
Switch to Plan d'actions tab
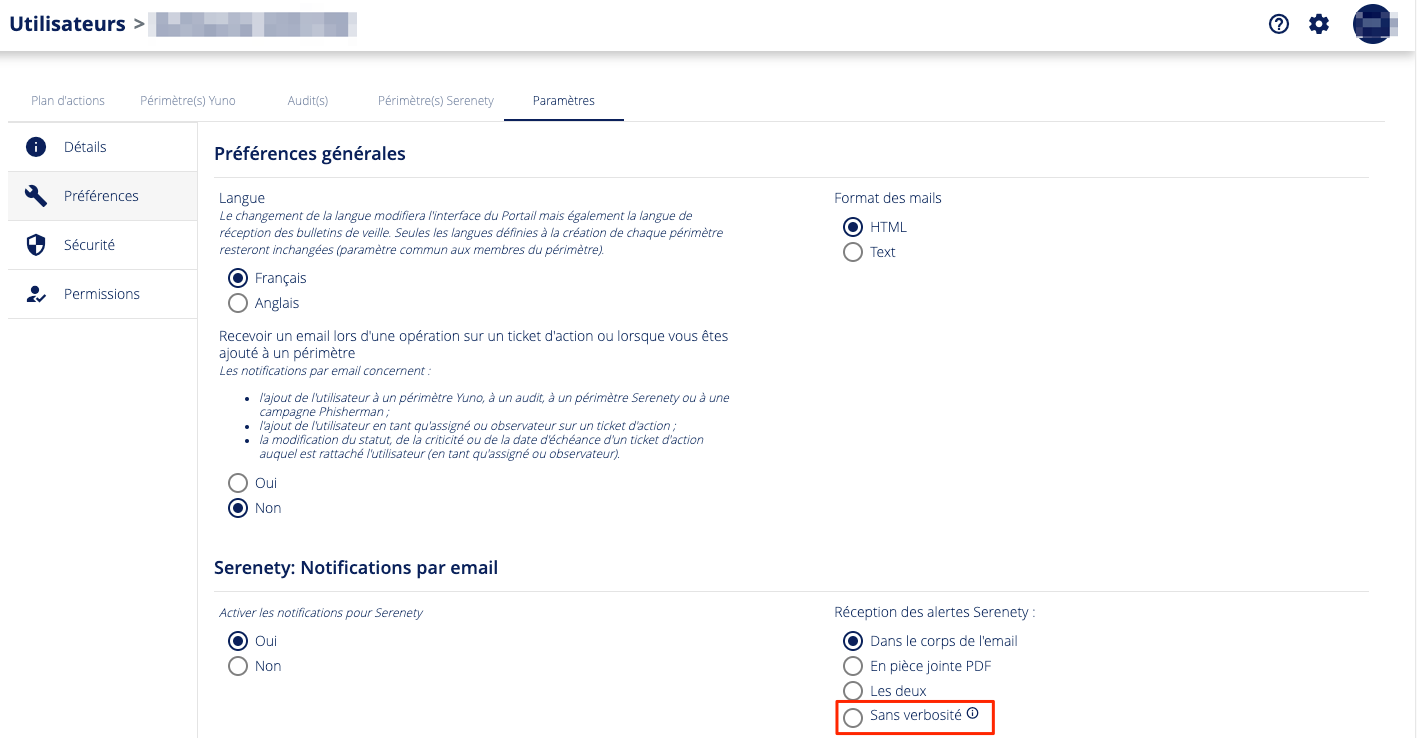point(68,101)
